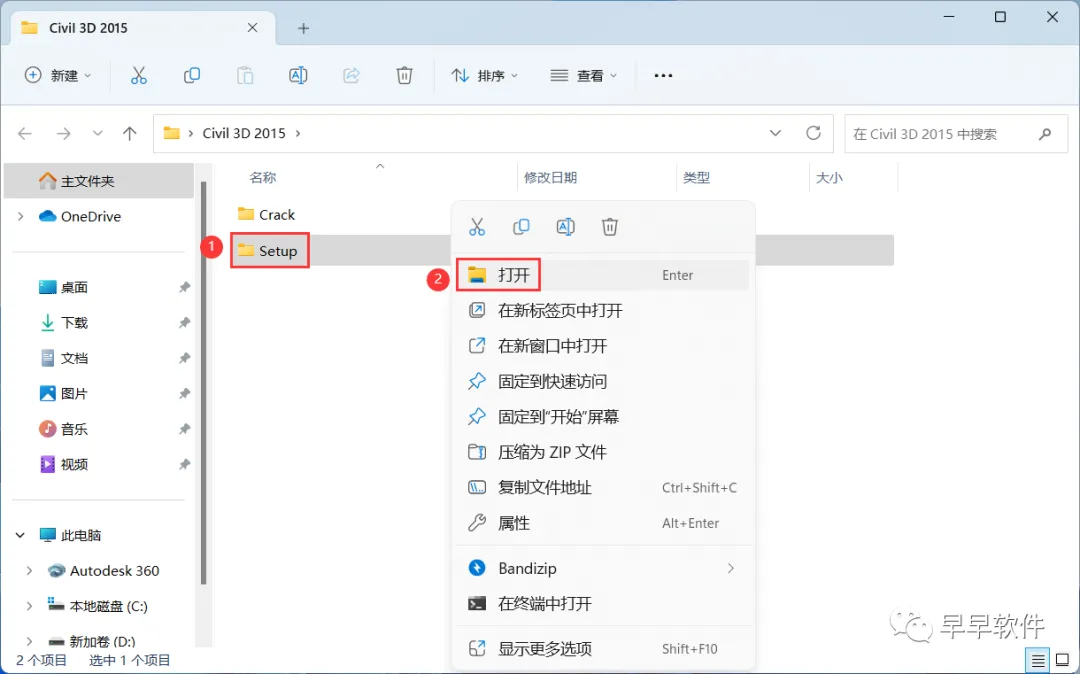Screen dimensions: 1080x674
Task: Select the Setup folder
Action: click(269, 251)
